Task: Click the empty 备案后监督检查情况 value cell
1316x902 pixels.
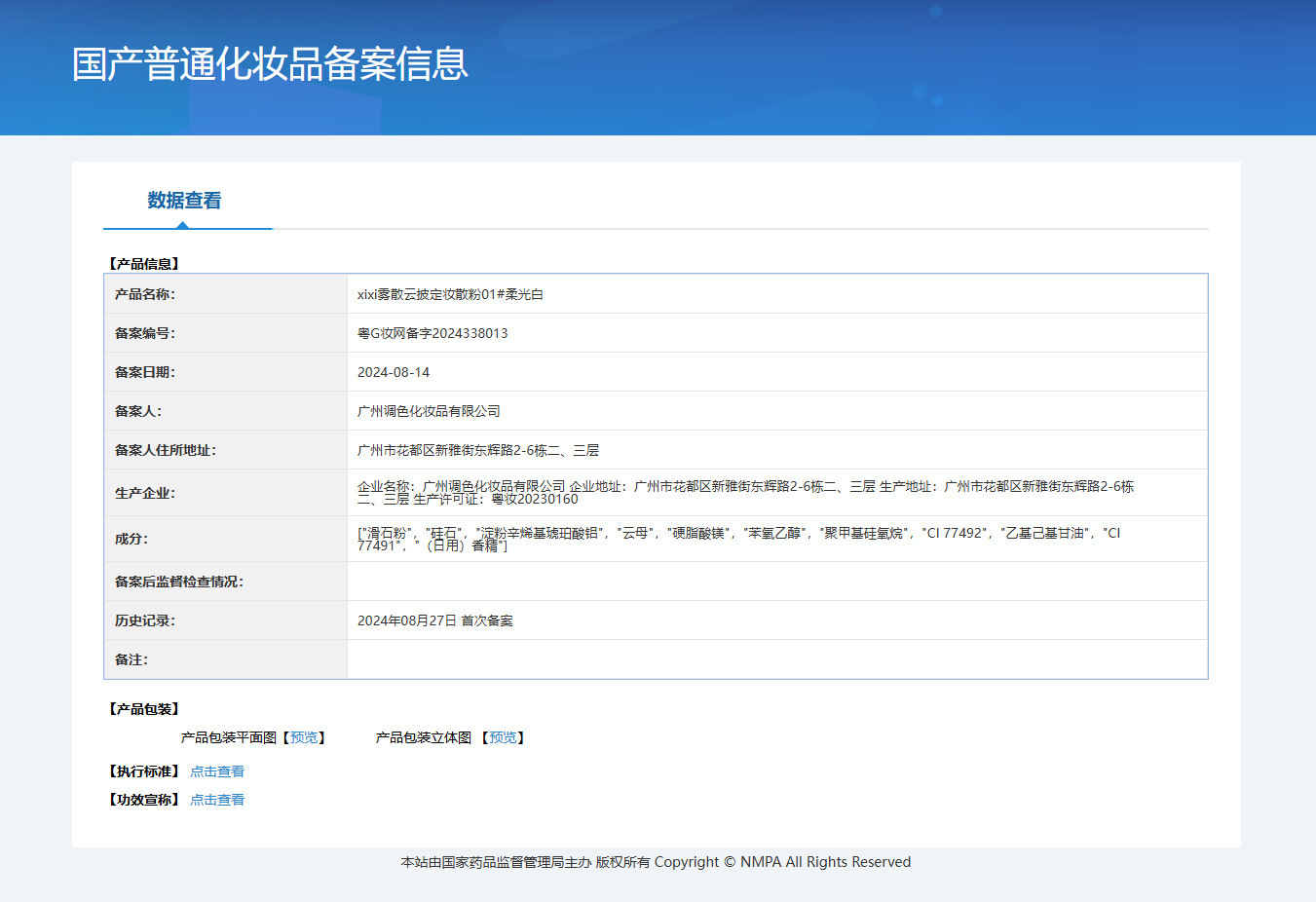Action: (776, 582)
